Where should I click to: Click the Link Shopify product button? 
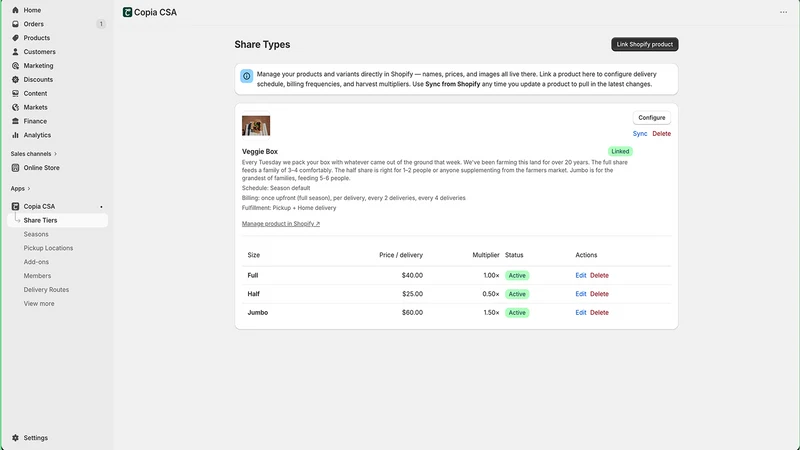click(x=644, y=44)
